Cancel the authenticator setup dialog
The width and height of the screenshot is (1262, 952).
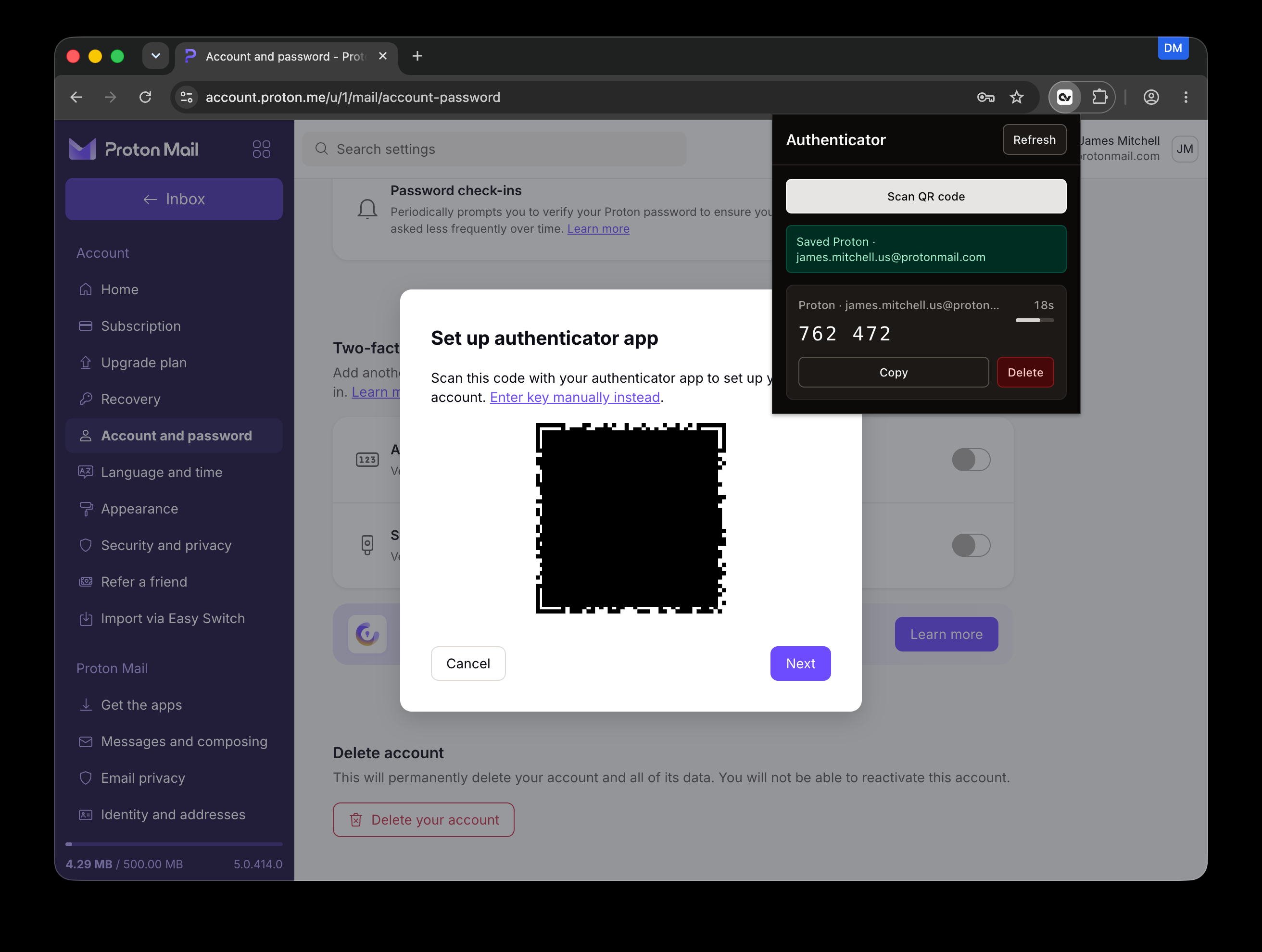tap(468, 664)
